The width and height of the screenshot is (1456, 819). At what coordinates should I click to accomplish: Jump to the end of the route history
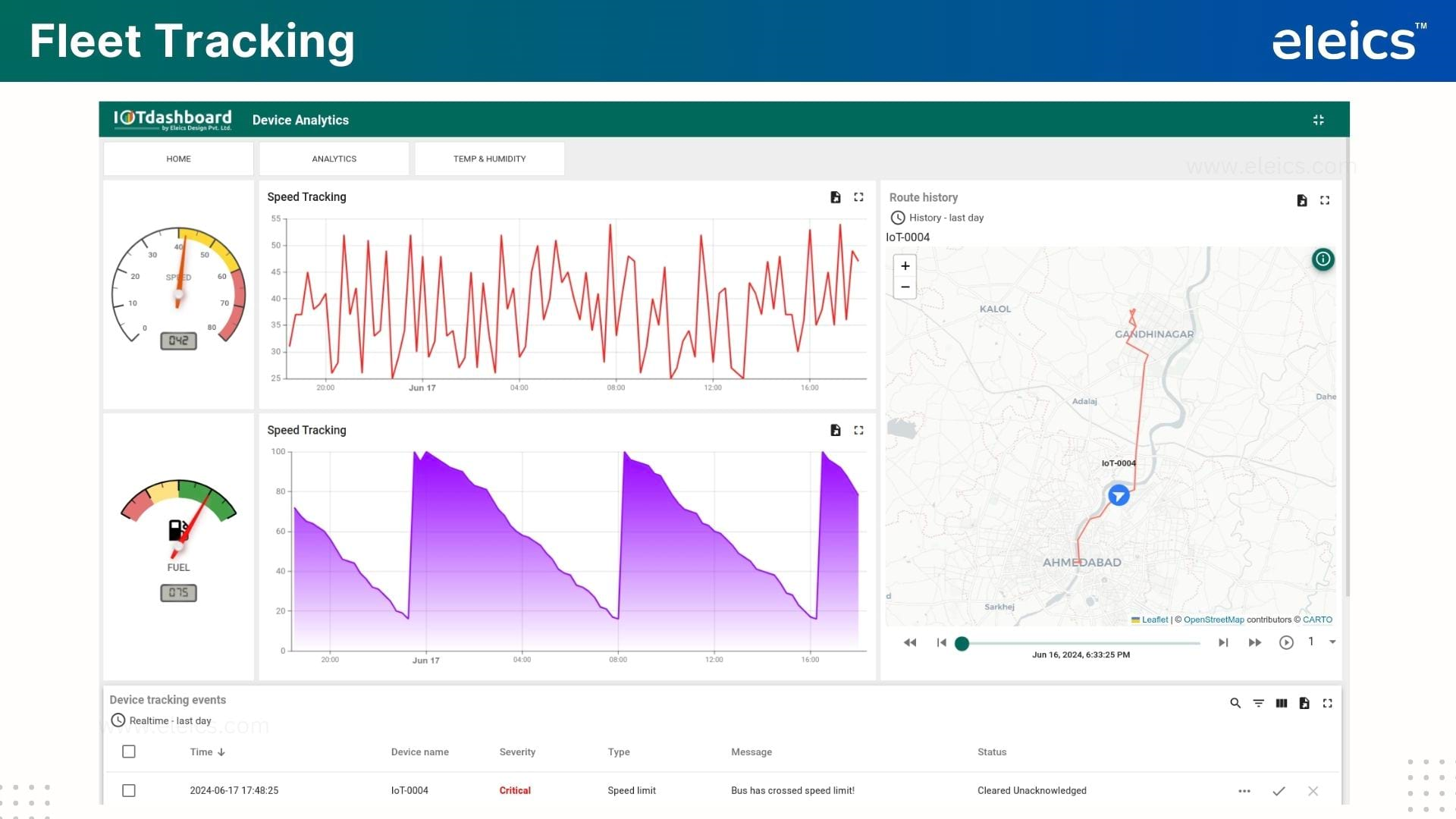1223,642
